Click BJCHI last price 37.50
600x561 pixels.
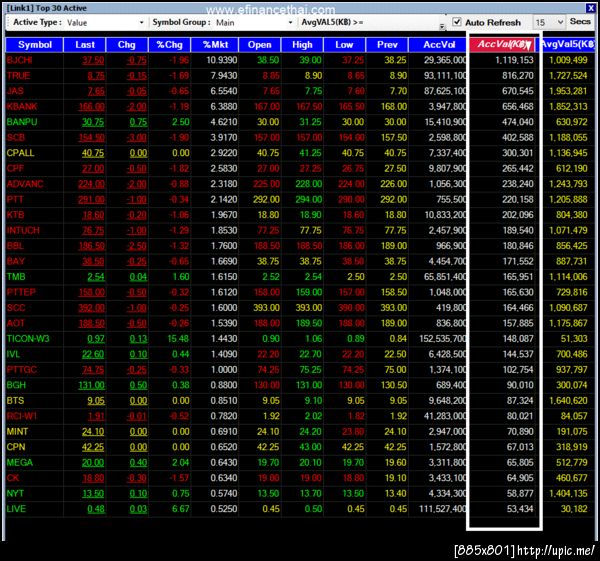click(x=93, y=60)
